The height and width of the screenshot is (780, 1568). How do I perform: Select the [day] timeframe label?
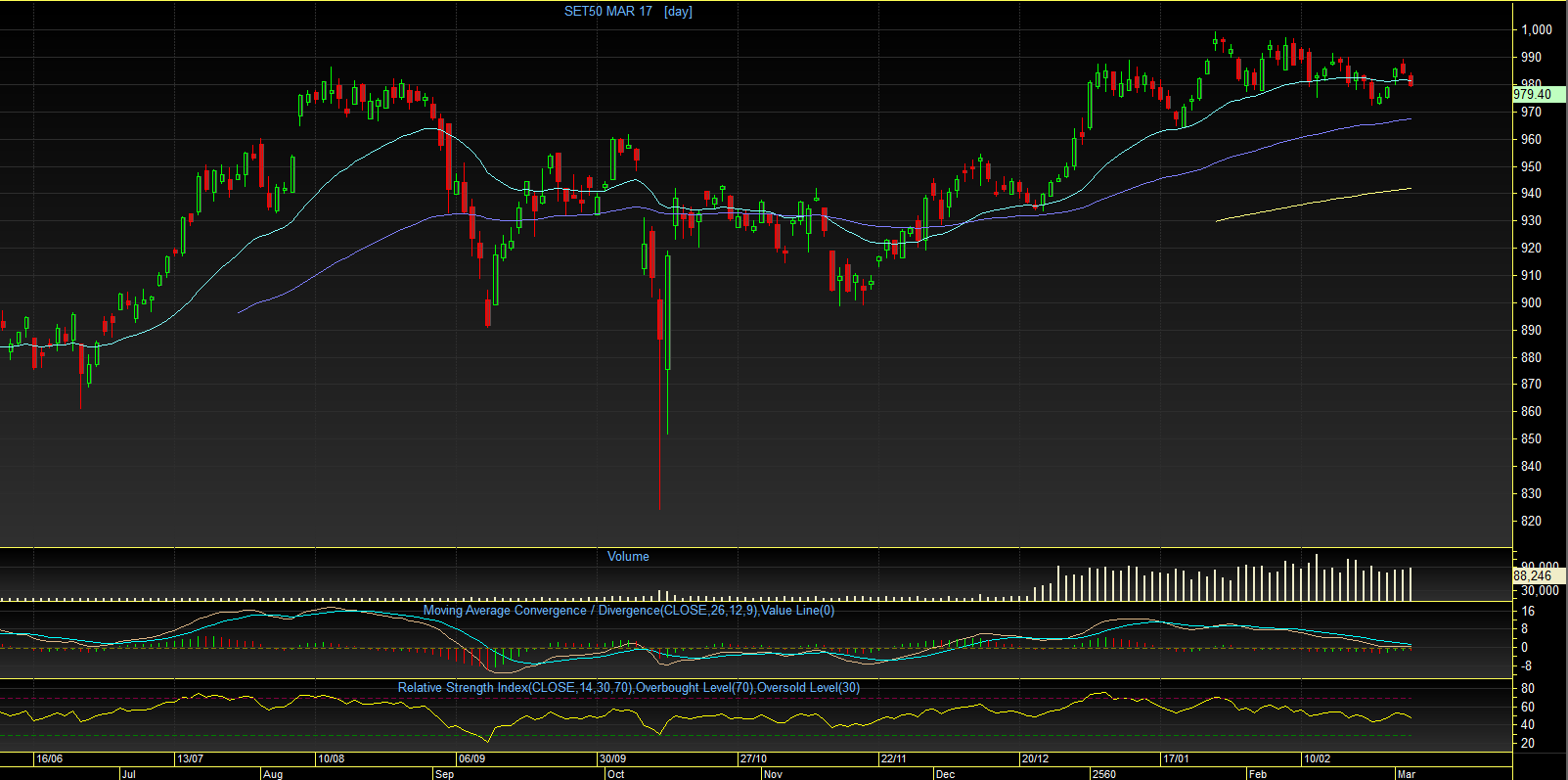(x=678, y=12)
